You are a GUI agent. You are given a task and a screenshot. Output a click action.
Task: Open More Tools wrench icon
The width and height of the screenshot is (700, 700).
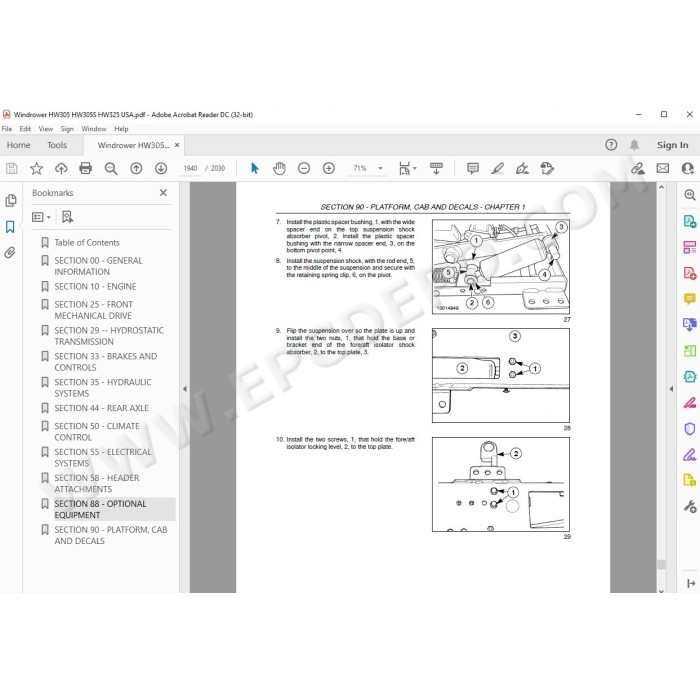[x=690, y=506]
